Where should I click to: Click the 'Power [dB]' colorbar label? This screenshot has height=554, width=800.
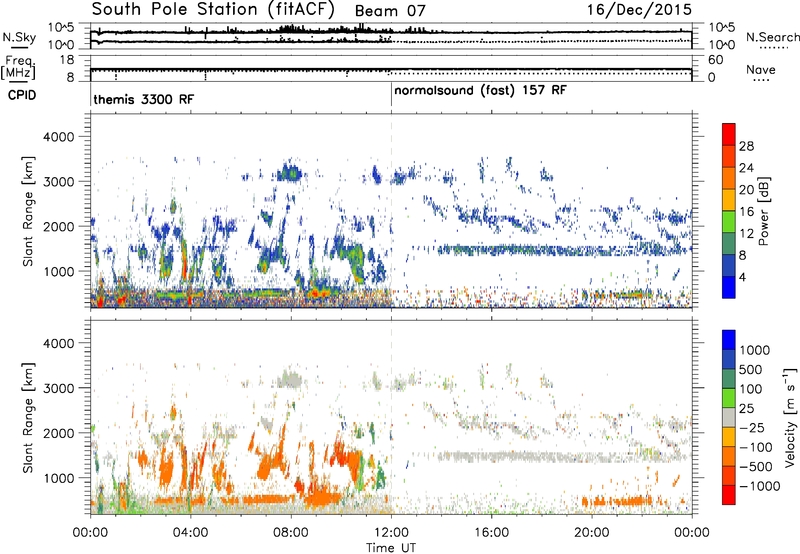[764, 211]
